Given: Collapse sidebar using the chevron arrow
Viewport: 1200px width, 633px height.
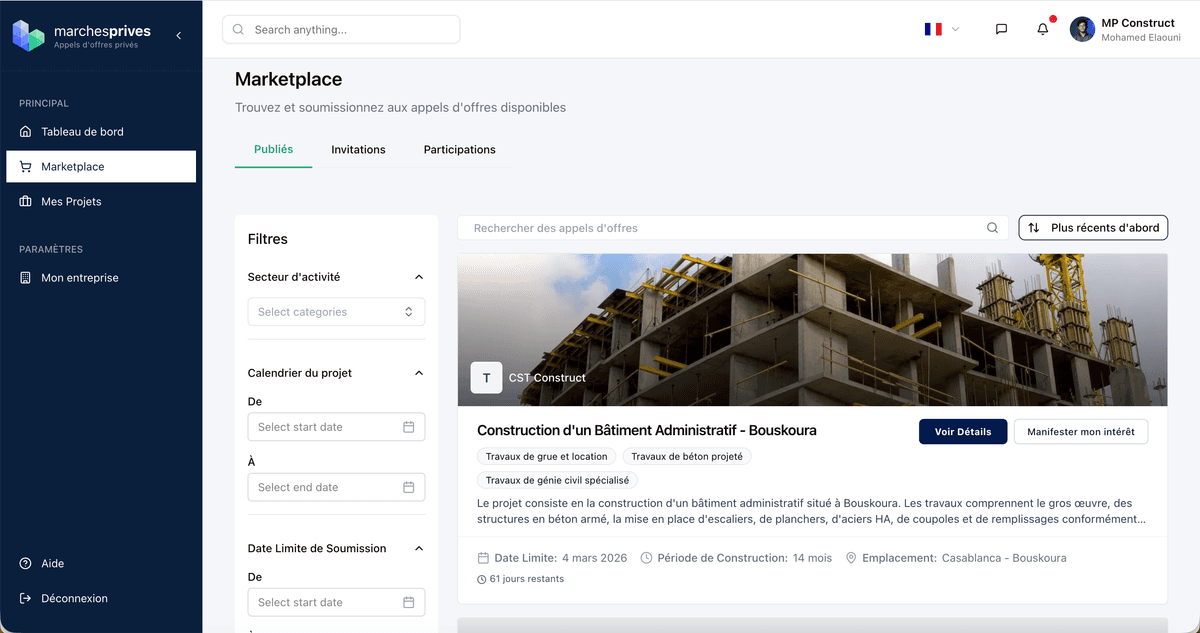Looking at the screenshot, I should (x=179, y=35).
